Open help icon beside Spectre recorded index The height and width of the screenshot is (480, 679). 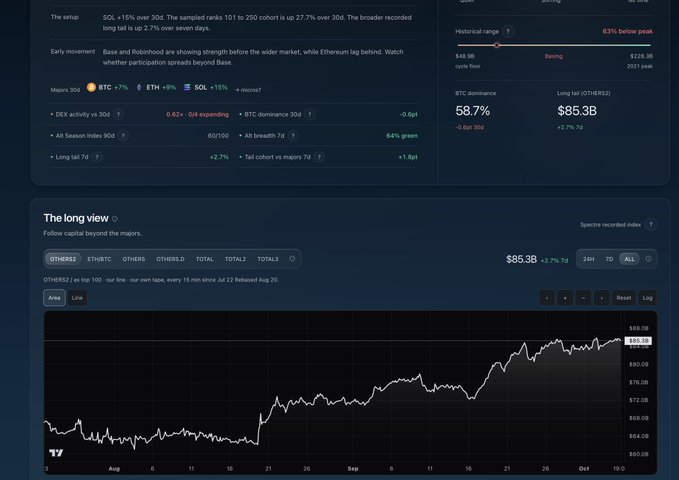(x=650, y=224)
